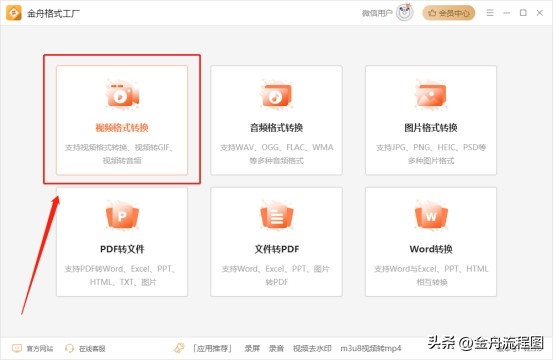Open the PDF转文件 card
Image resolution: width=554 pixels, height=360 pixels.
122,242
